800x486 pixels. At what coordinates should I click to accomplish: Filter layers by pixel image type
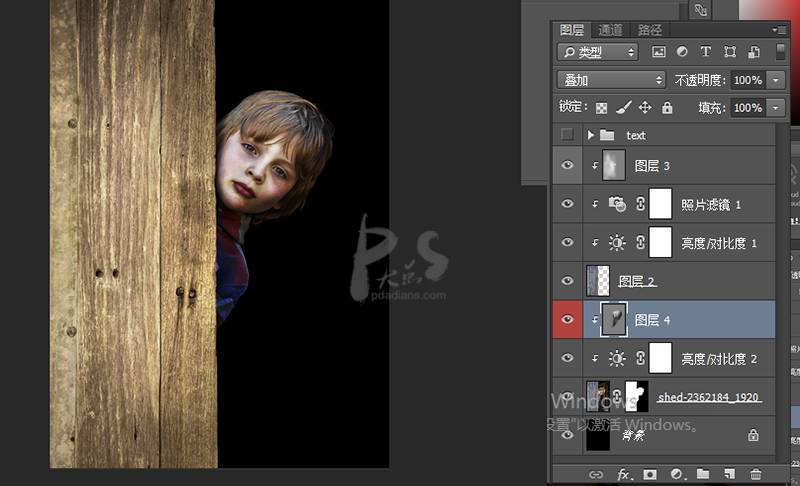(x=659, y=52)
